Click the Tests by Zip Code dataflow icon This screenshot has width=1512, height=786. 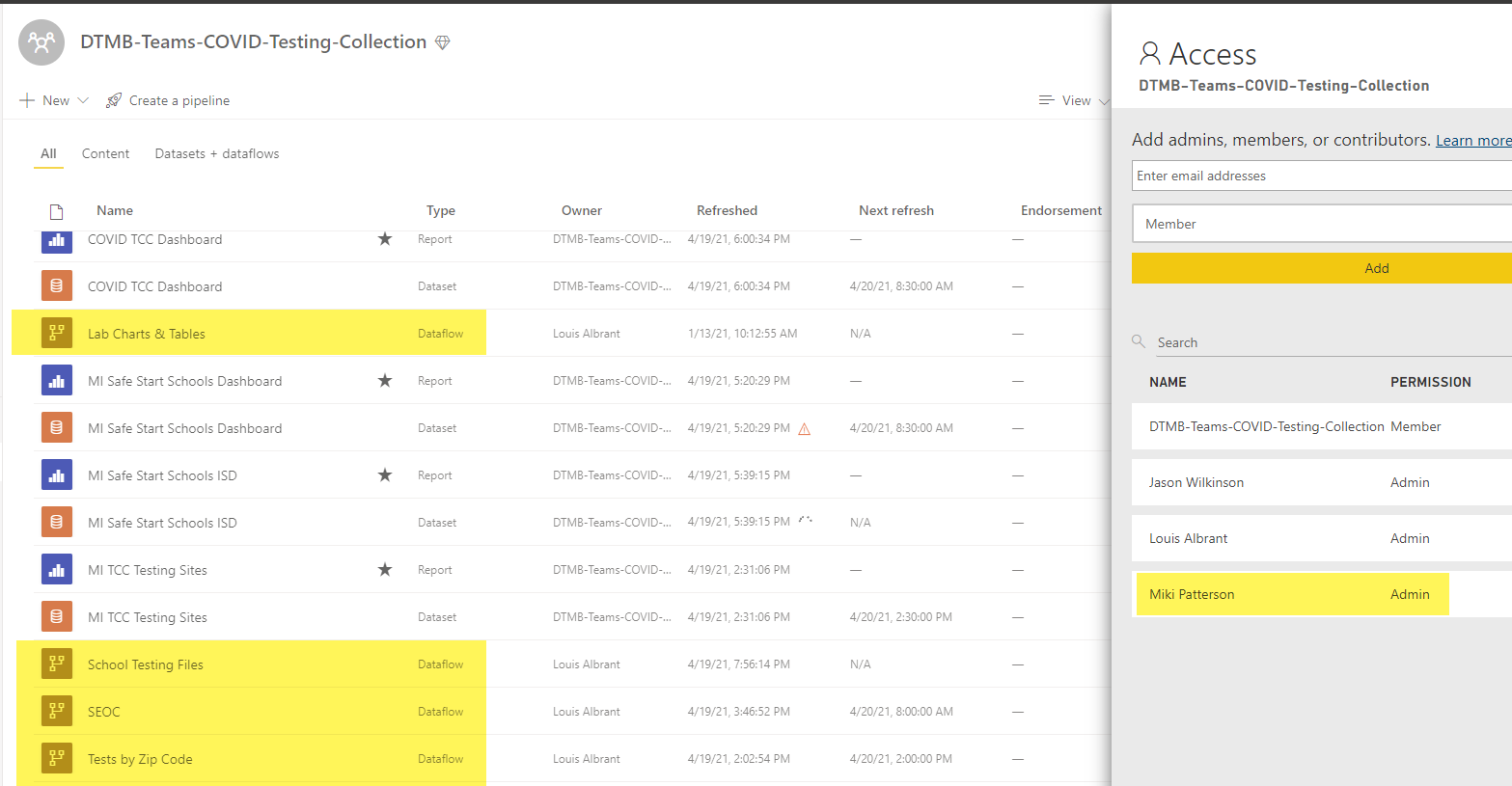pos(57,758)
